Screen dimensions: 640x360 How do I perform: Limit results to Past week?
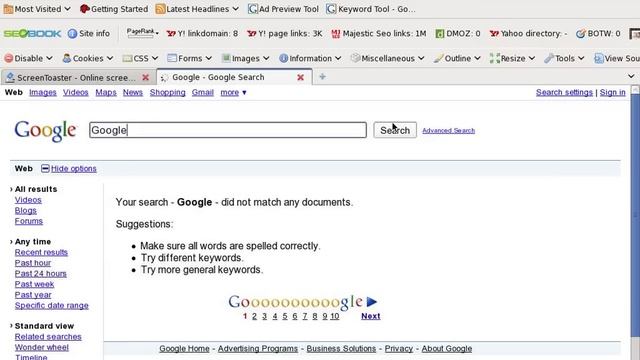pos(34,284)
